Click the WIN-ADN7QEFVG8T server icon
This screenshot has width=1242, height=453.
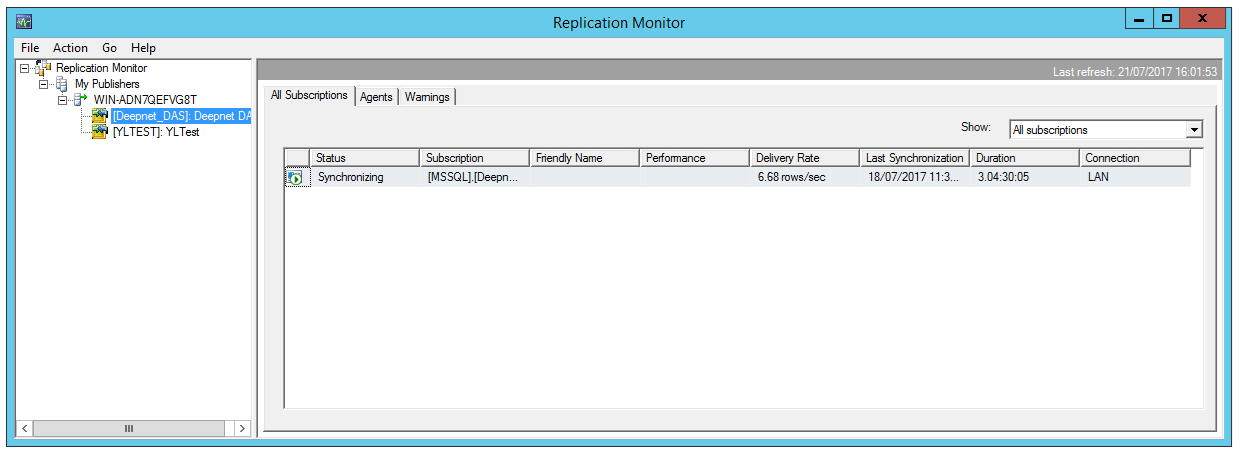pyautogui.click(x=81, y=100)
